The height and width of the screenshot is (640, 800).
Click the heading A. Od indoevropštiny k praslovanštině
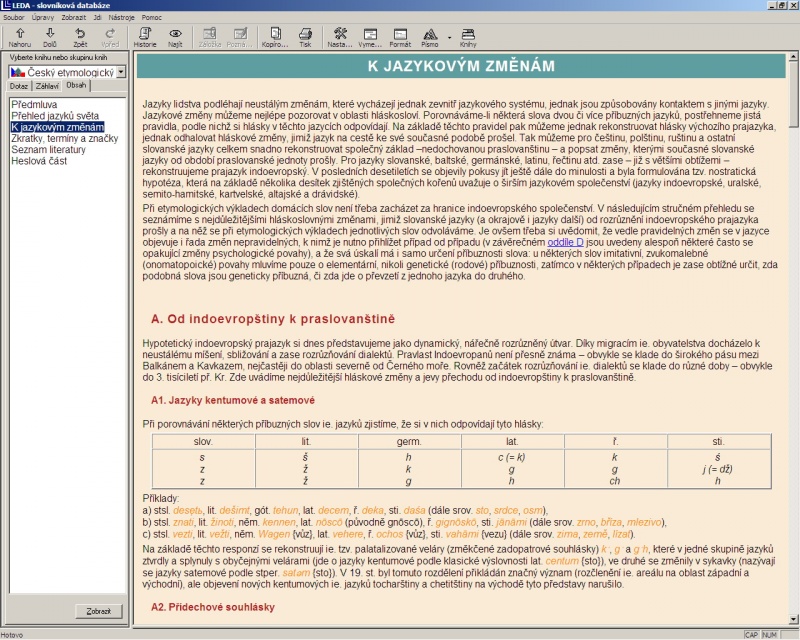point(273,319)
